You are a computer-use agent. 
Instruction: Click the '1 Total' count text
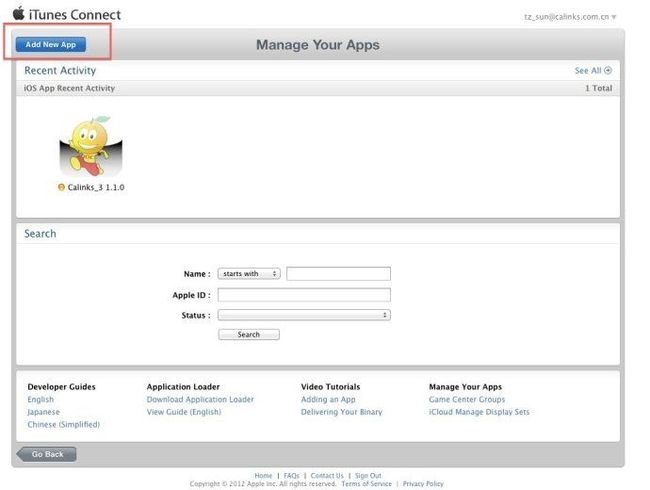(599, 88)
